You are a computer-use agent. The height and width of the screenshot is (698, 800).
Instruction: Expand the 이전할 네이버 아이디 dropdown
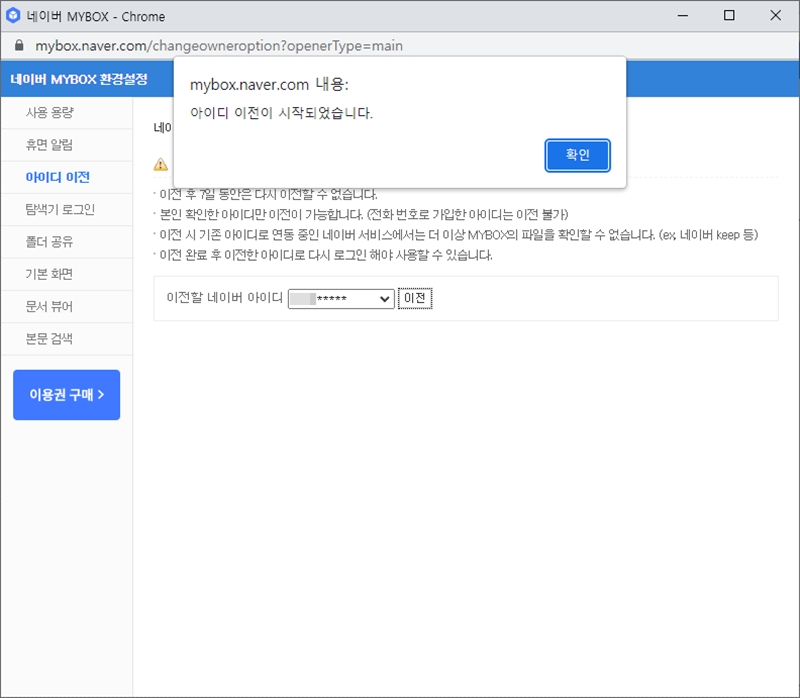341,298
